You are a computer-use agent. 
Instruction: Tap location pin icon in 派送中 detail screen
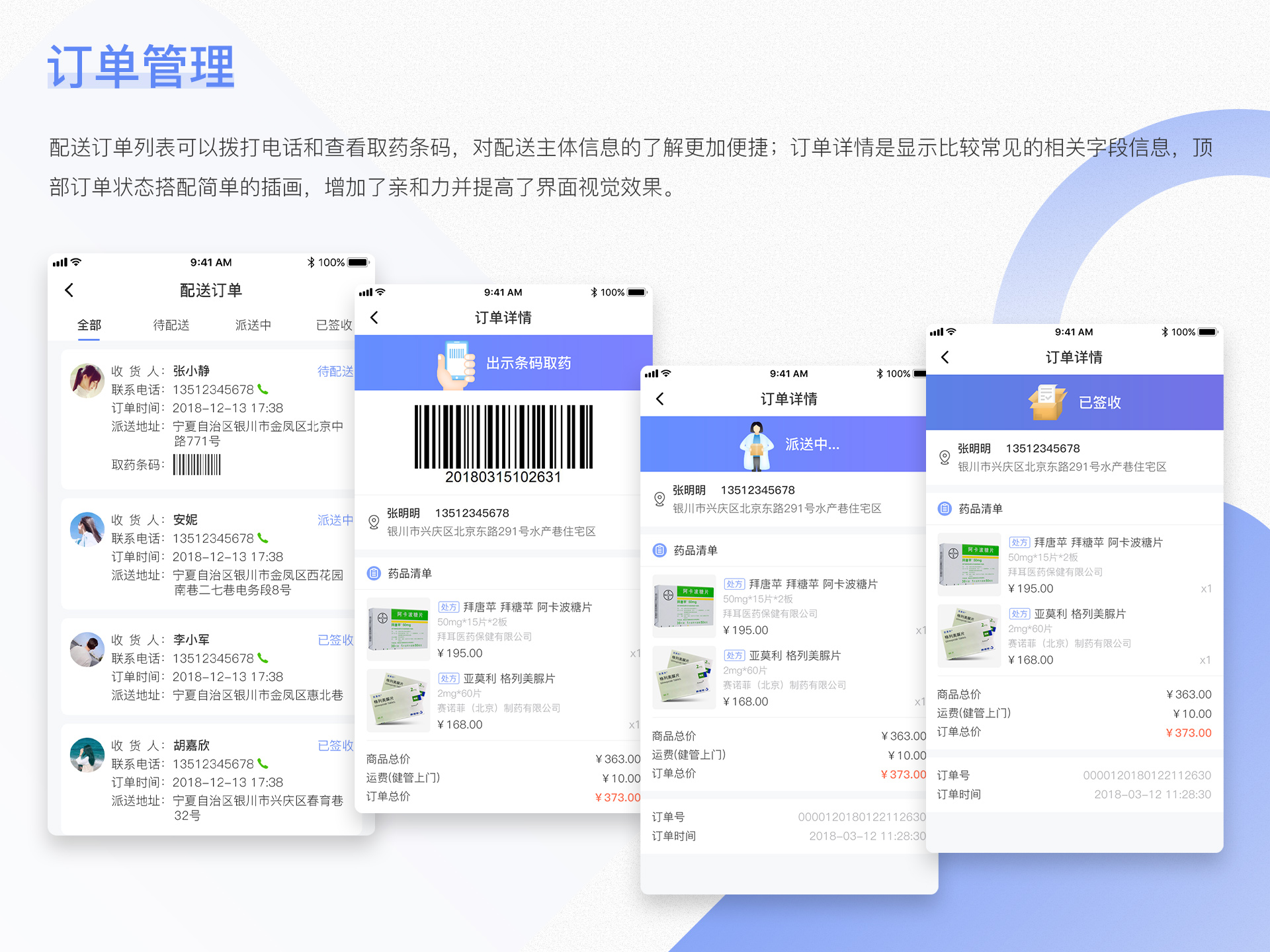[659, 499]
